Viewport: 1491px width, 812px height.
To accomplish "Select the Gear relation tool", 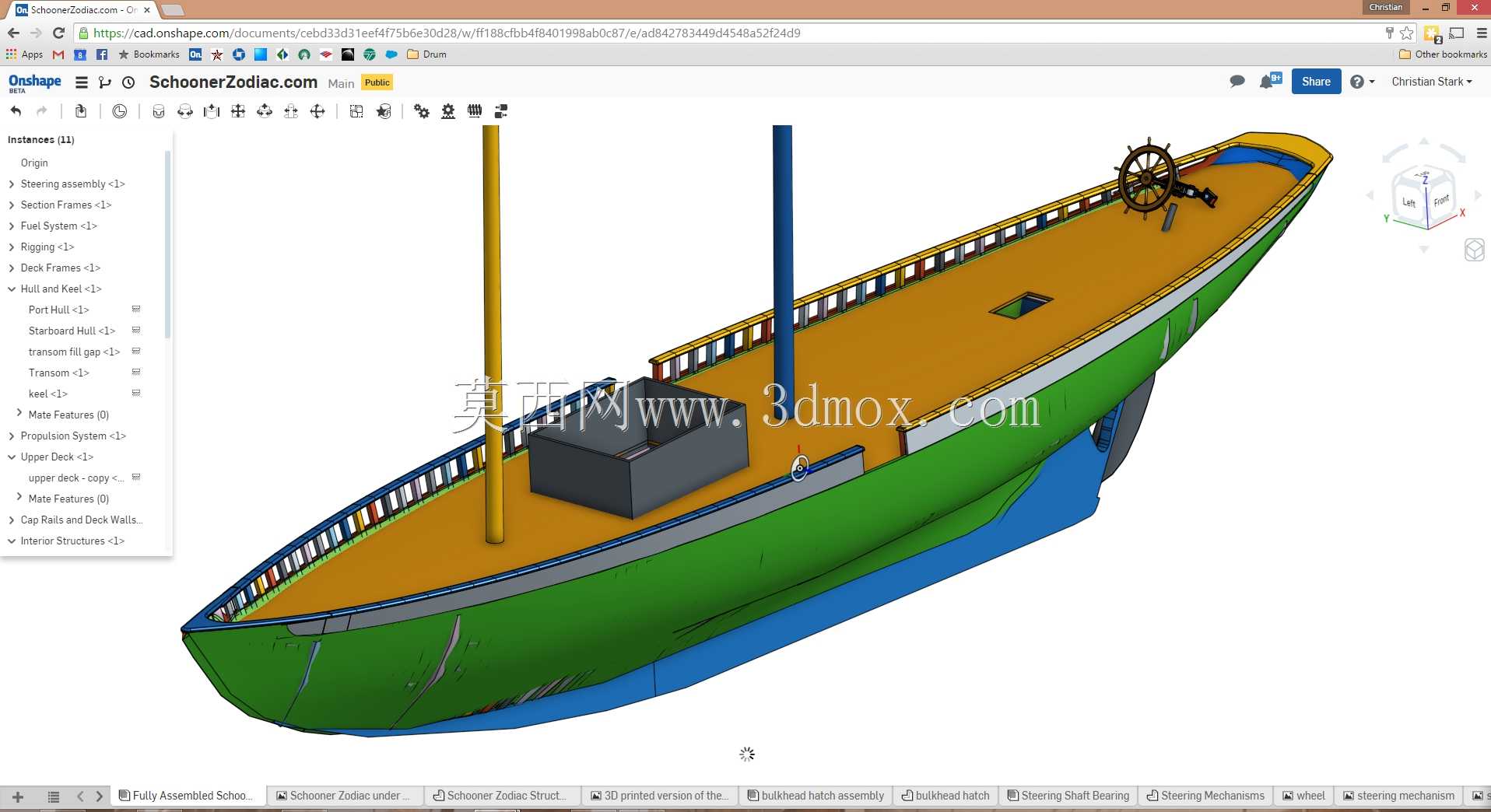I will (x=422, y=111).
